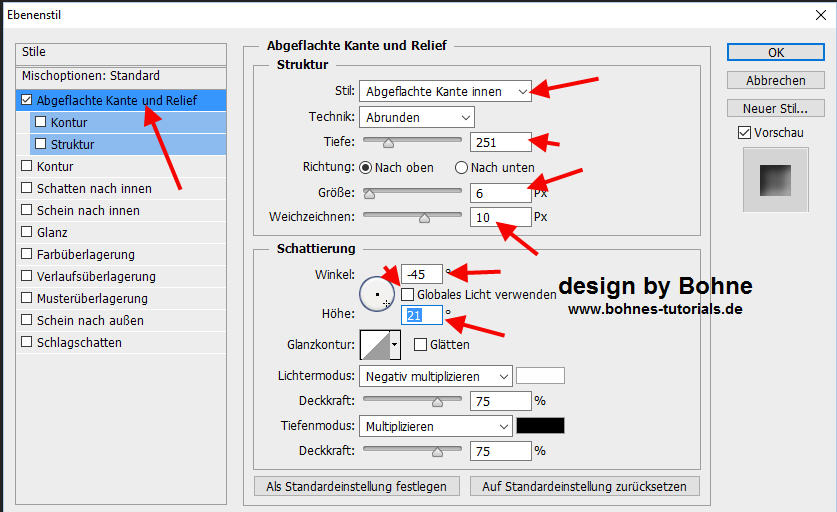Open the Lichtermodus blend mode dropdown
837x512 pixels.
pyautogui.click(x=435, y=376)
